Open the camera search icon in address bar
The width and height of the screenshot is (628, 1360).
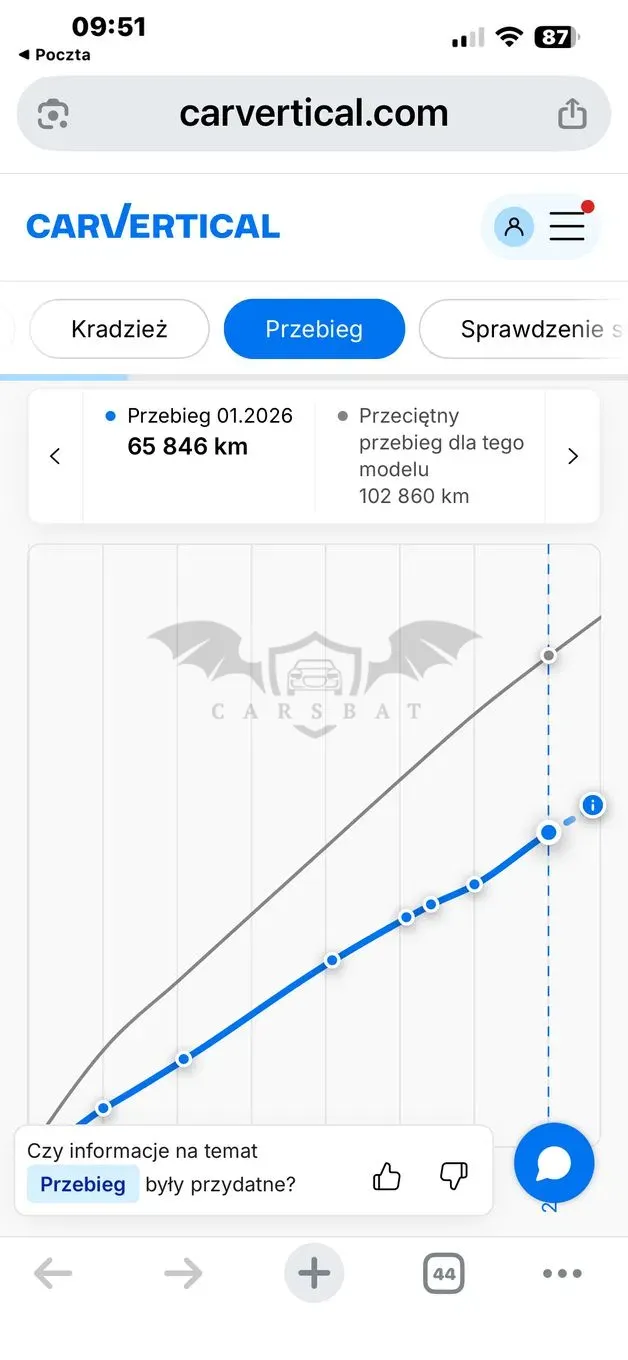point(53,114)
